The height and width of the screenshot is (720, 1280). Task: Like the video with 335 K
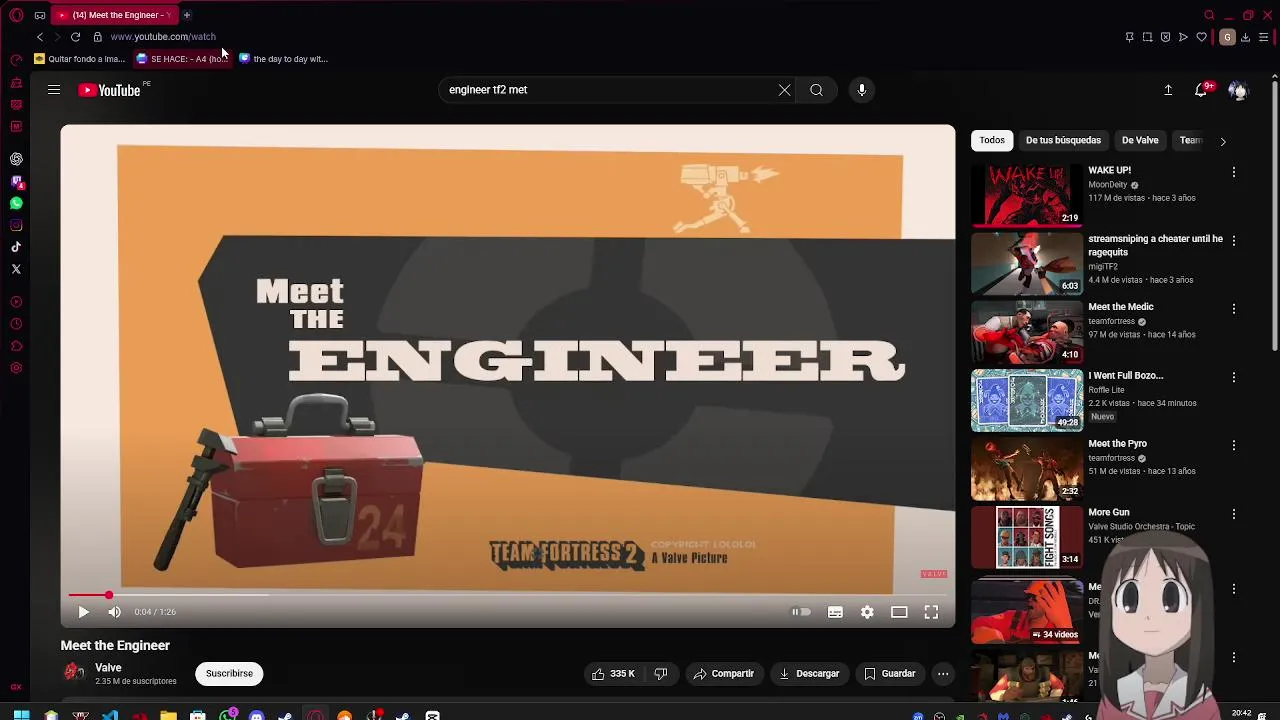point(613,674)
